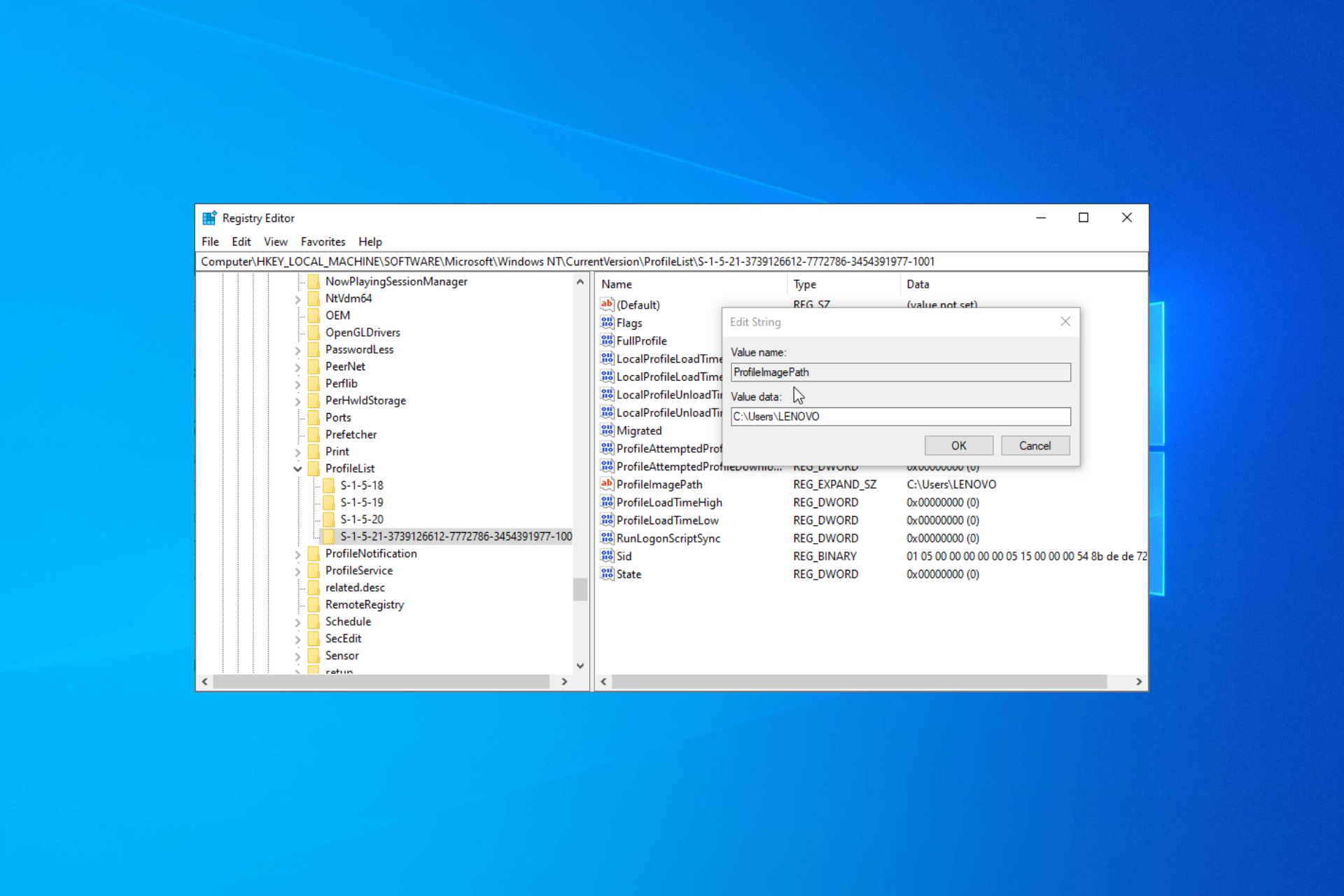Expand the Sensor key
This screenshot has width=1344, height=896.
pyautogui.click(x=297, y=657)
